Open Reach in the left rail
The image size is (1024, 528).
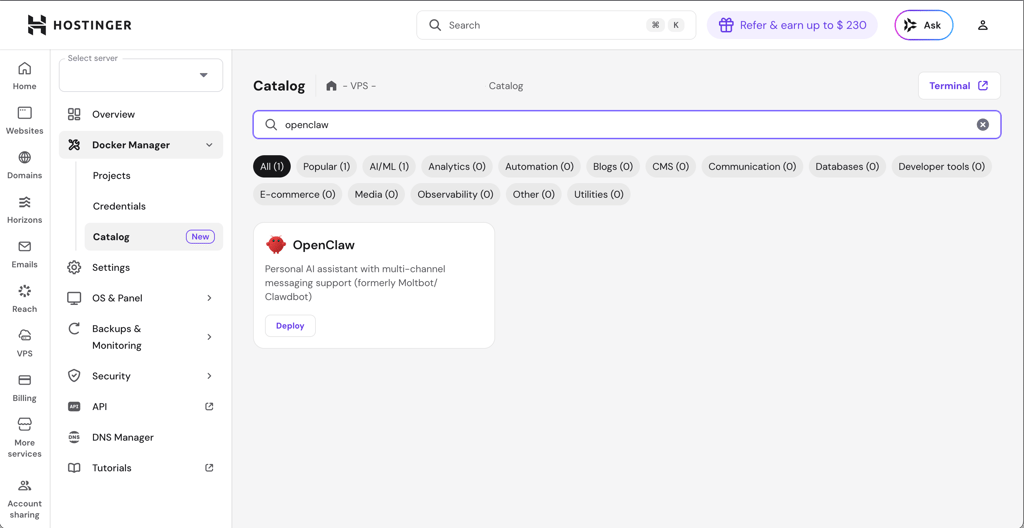[25, 299]
